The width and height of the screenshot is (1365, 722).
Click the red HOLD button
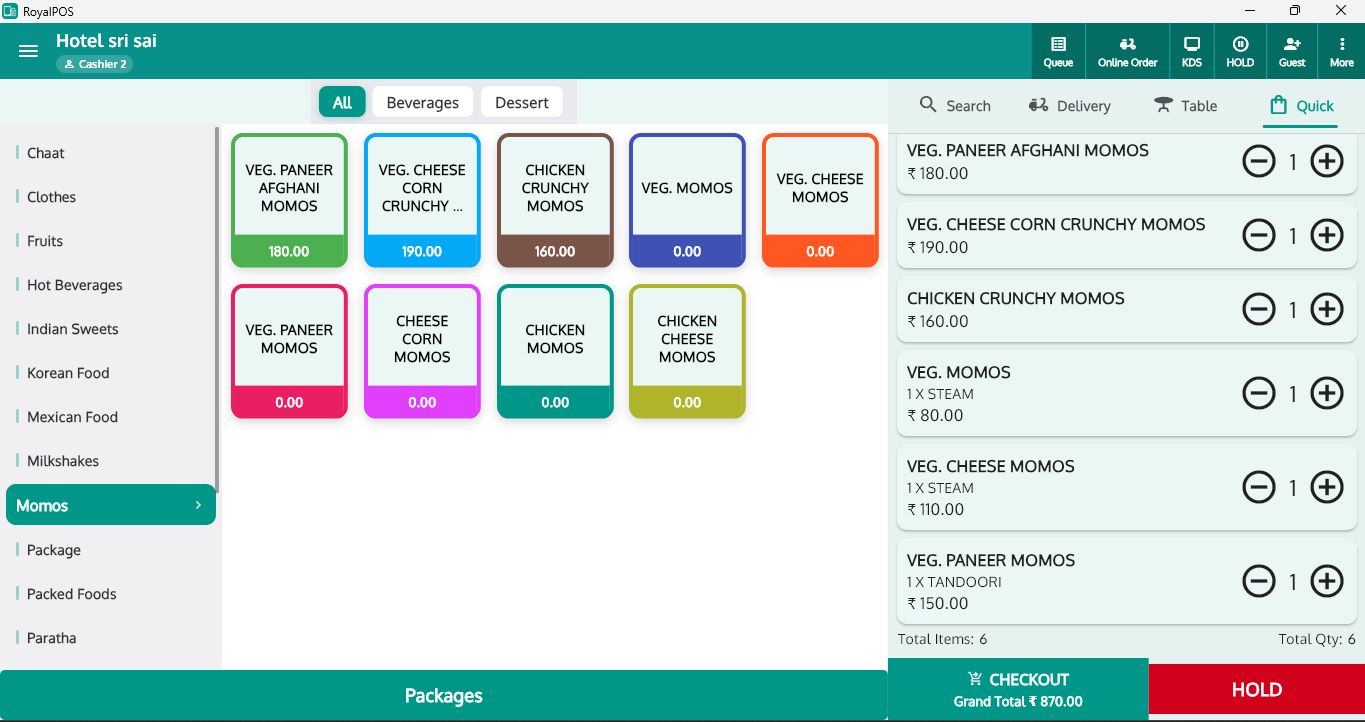click(1257, 690)
